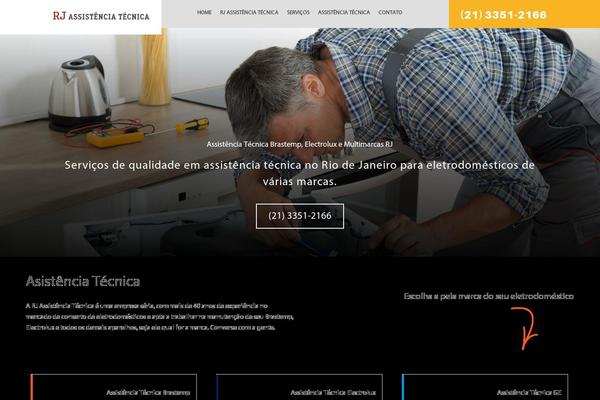Image resolution: width=600 pixels, height=400 pixels.
Task: Select the RJ ASSISTÊNCIA TÉCNICA navigation item
Action: (249, 13)
